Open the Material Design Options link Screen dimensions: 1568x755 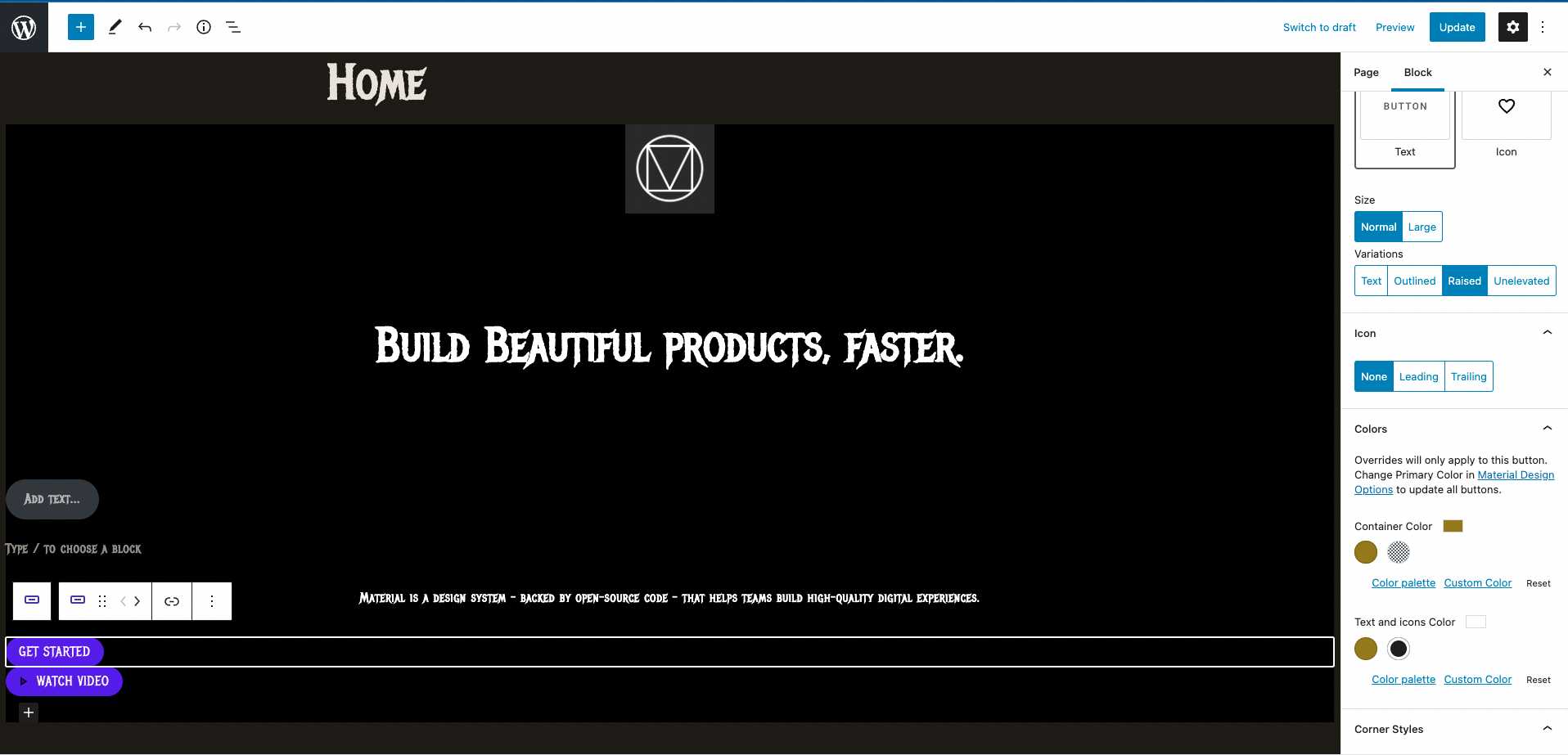point(1516,474)
